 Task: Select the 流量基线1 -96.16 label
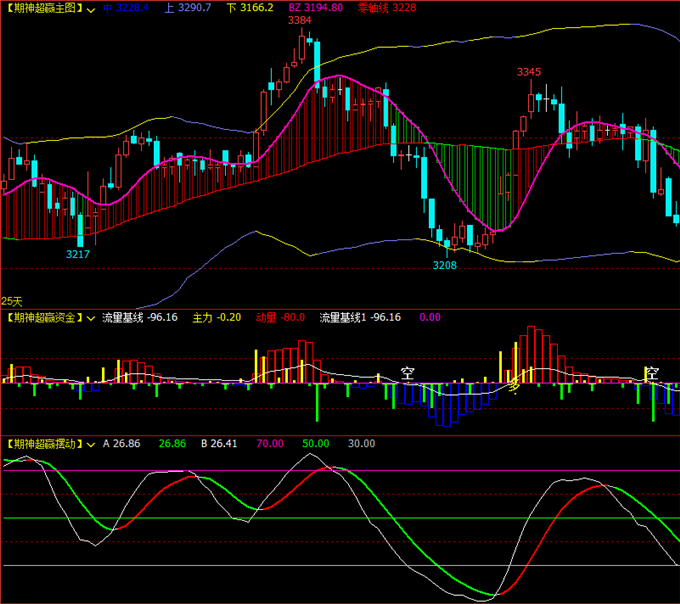(360, 317)
